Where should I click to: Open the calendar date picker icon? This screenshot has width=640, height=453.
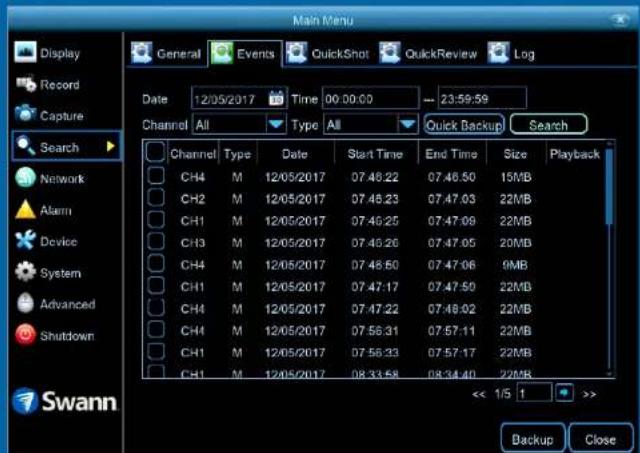tap(276, 98)
